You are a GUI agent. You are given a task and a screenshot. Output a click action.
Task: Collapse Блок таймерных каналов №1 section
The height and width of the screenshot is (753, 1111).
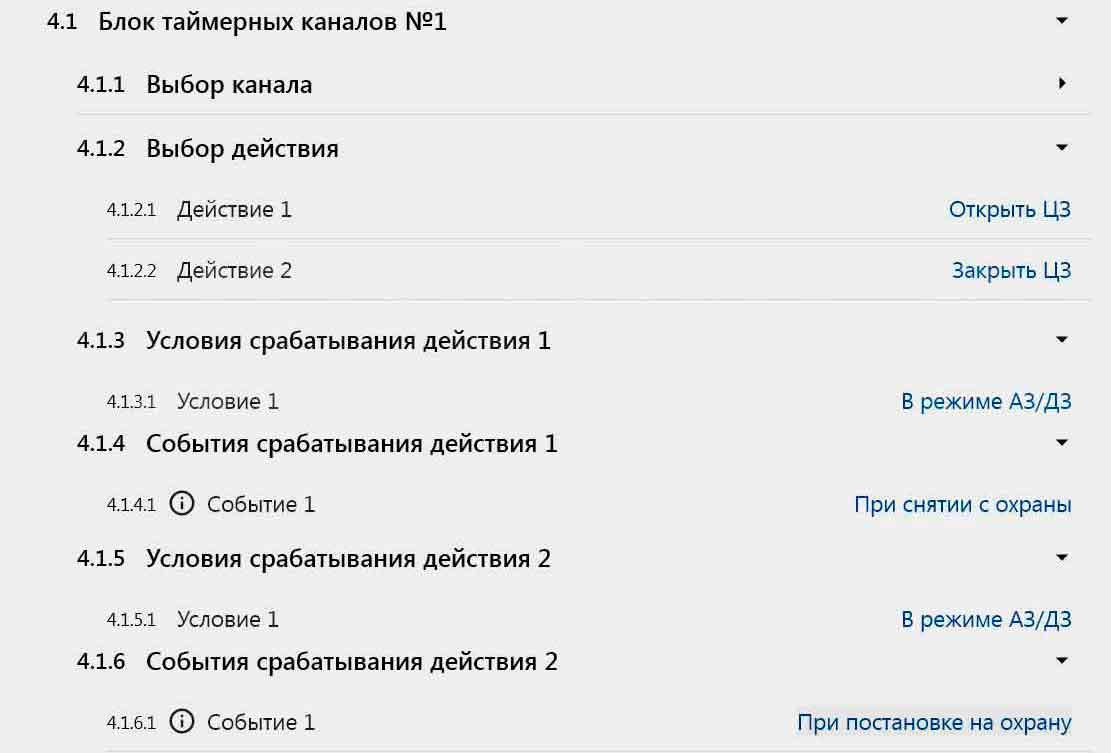[x=1062, y=20]
